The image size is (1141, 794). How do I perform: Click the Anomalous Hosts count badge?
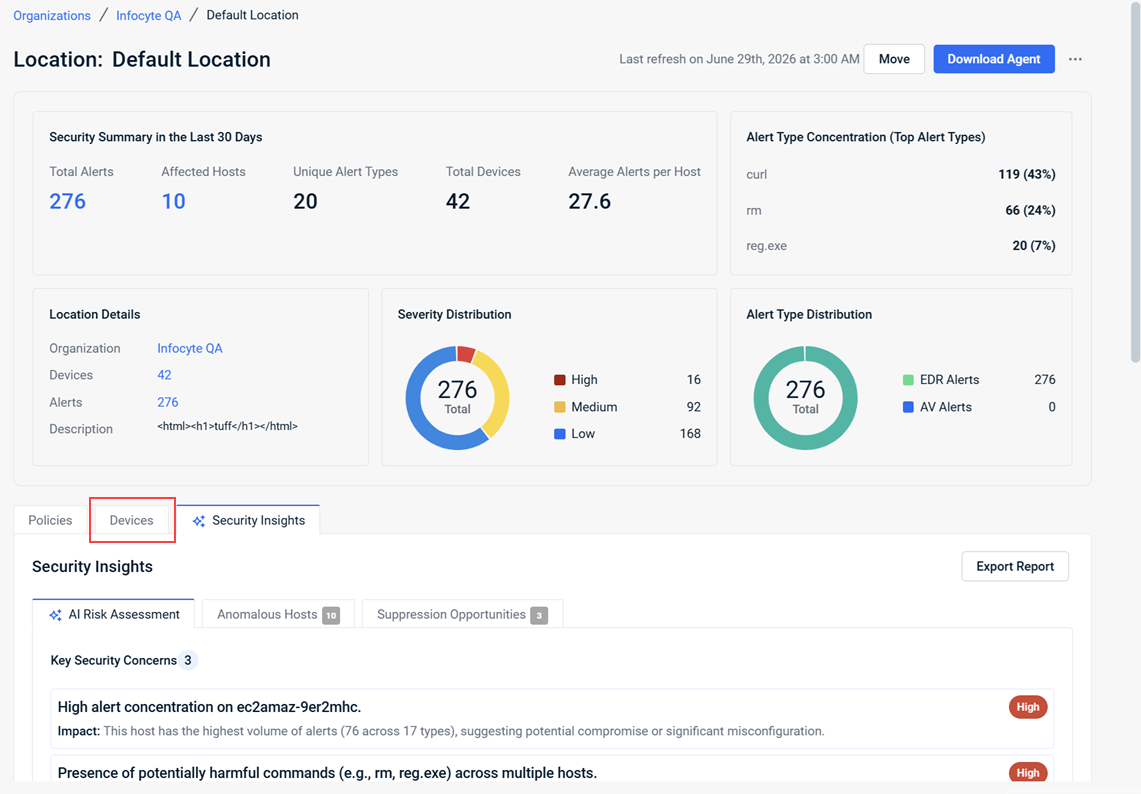[330, 615]
